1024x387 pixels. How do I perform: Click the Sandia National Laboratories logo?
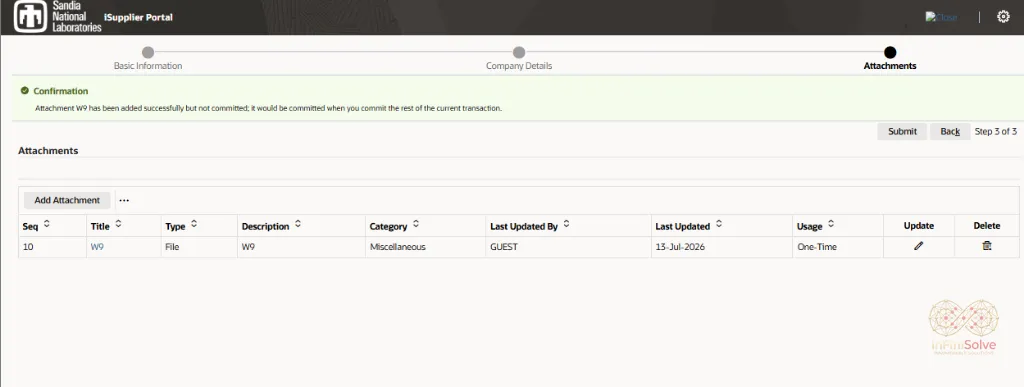coord(57,17)
